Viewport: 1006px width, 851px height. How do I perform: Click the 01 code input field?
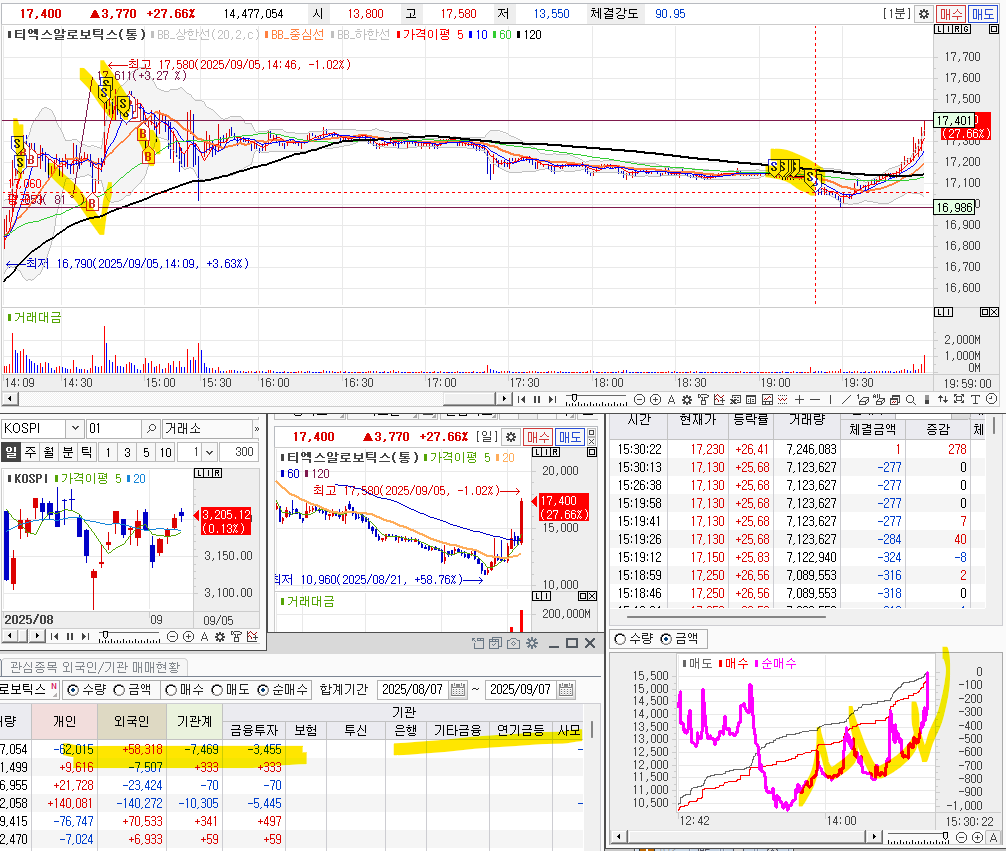(114, 428)
